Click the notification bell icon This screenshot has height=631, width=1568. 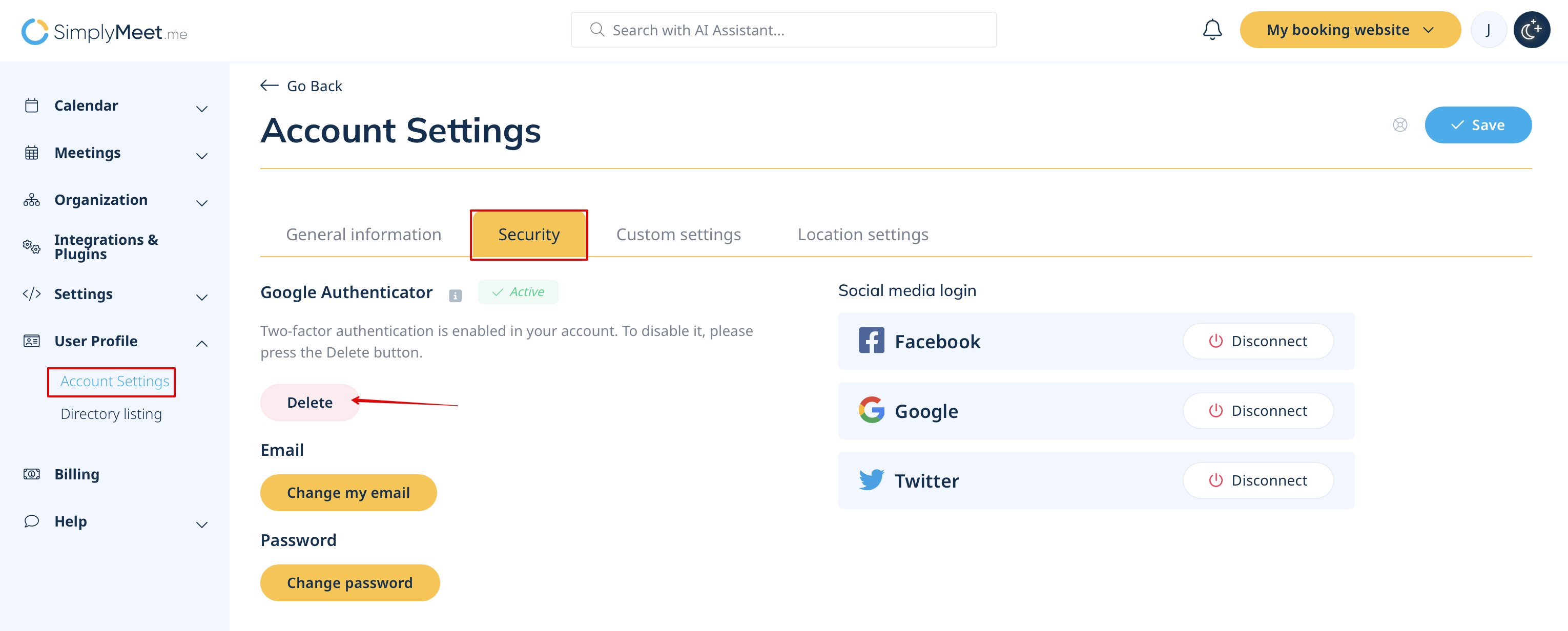point(1211,30)
